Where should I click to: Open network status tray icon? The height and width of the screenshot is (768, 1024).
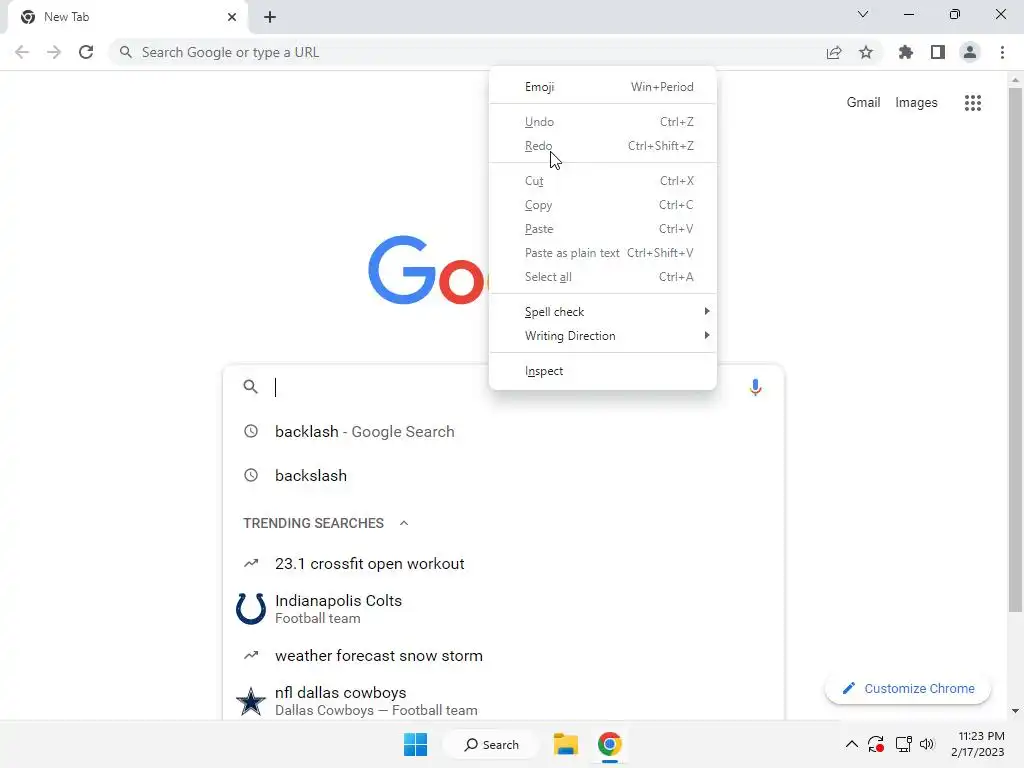[904, 744]
